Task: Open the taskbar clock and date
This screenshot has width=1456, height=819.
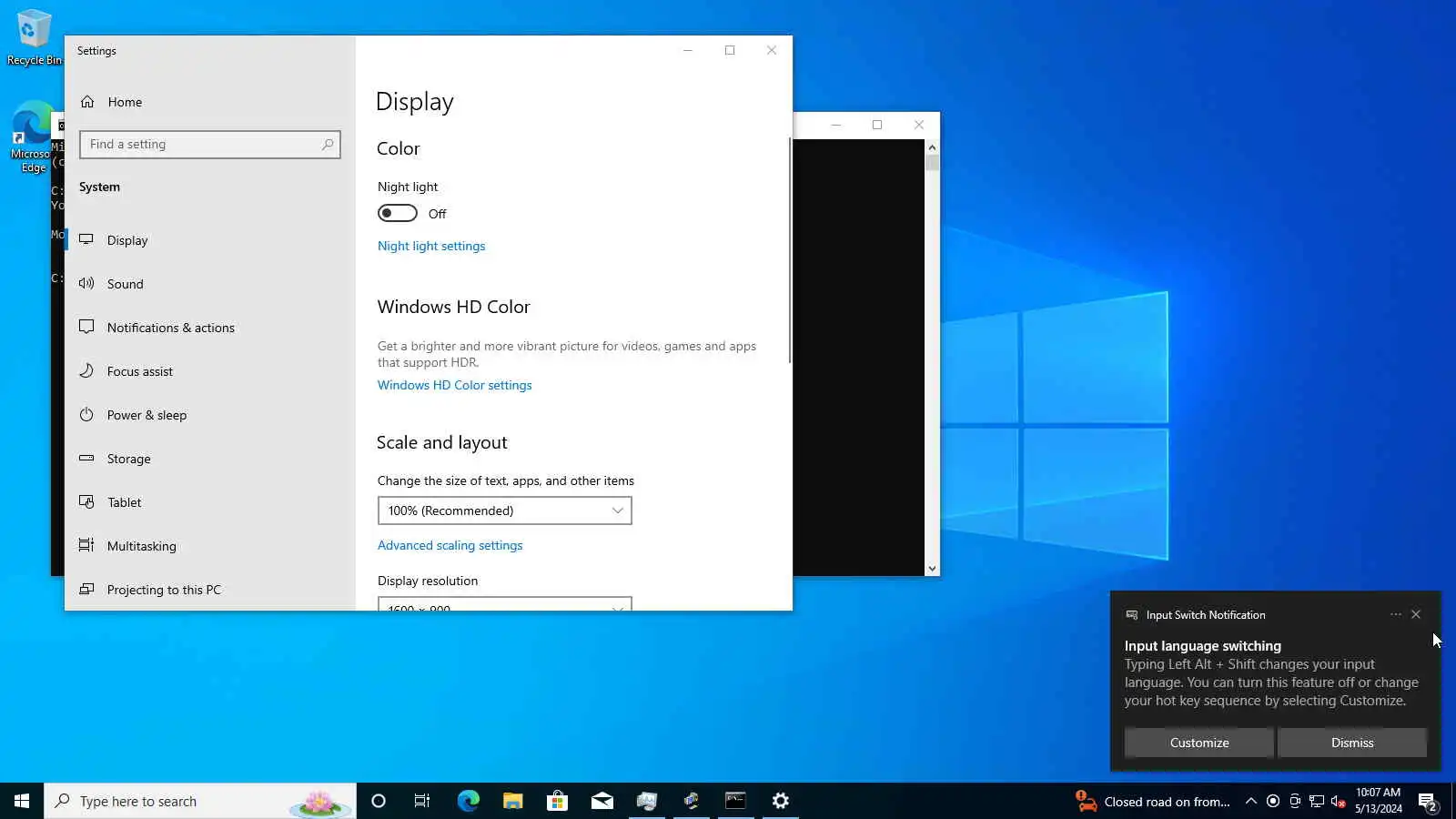Action: coord(1378,801)
